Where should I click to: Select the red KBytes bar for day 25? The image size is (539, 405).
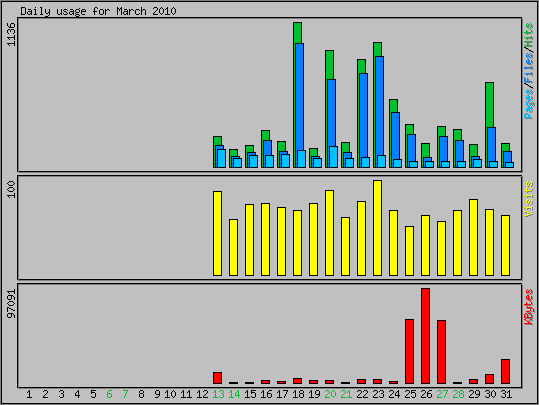pos(409,351)
